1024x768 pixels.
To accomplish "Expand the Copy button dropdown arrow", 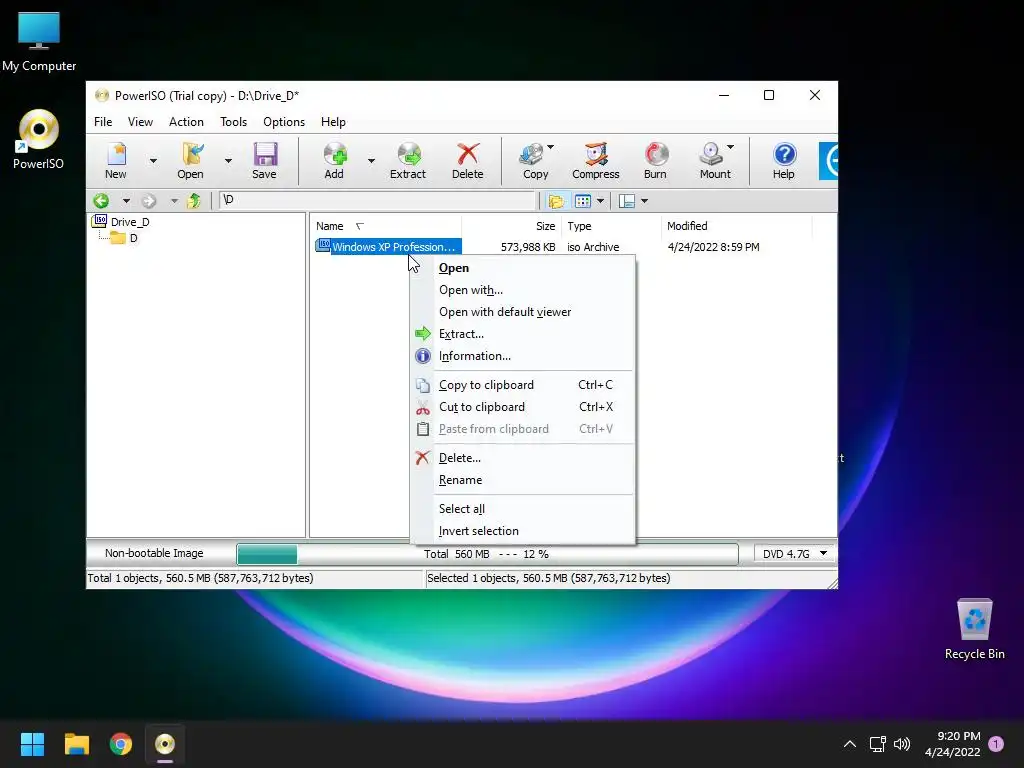I will tap(551, 148).
